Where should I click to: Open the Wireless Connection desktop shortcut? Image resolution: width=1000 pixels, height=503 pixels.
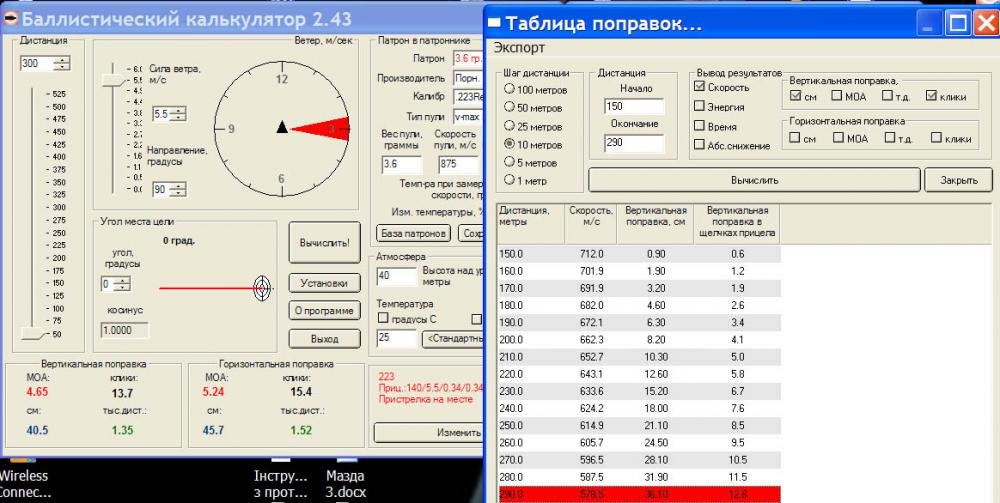click(24, 484)
